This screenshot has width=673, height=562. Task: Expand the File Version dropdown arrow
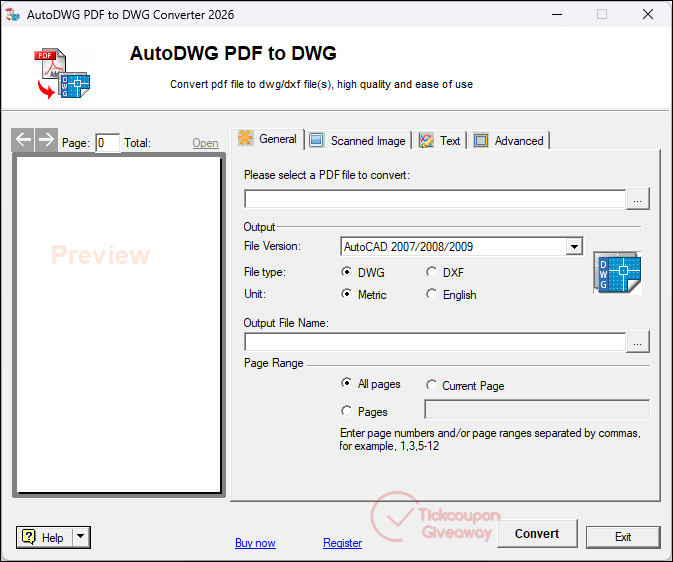pos(574,246)
